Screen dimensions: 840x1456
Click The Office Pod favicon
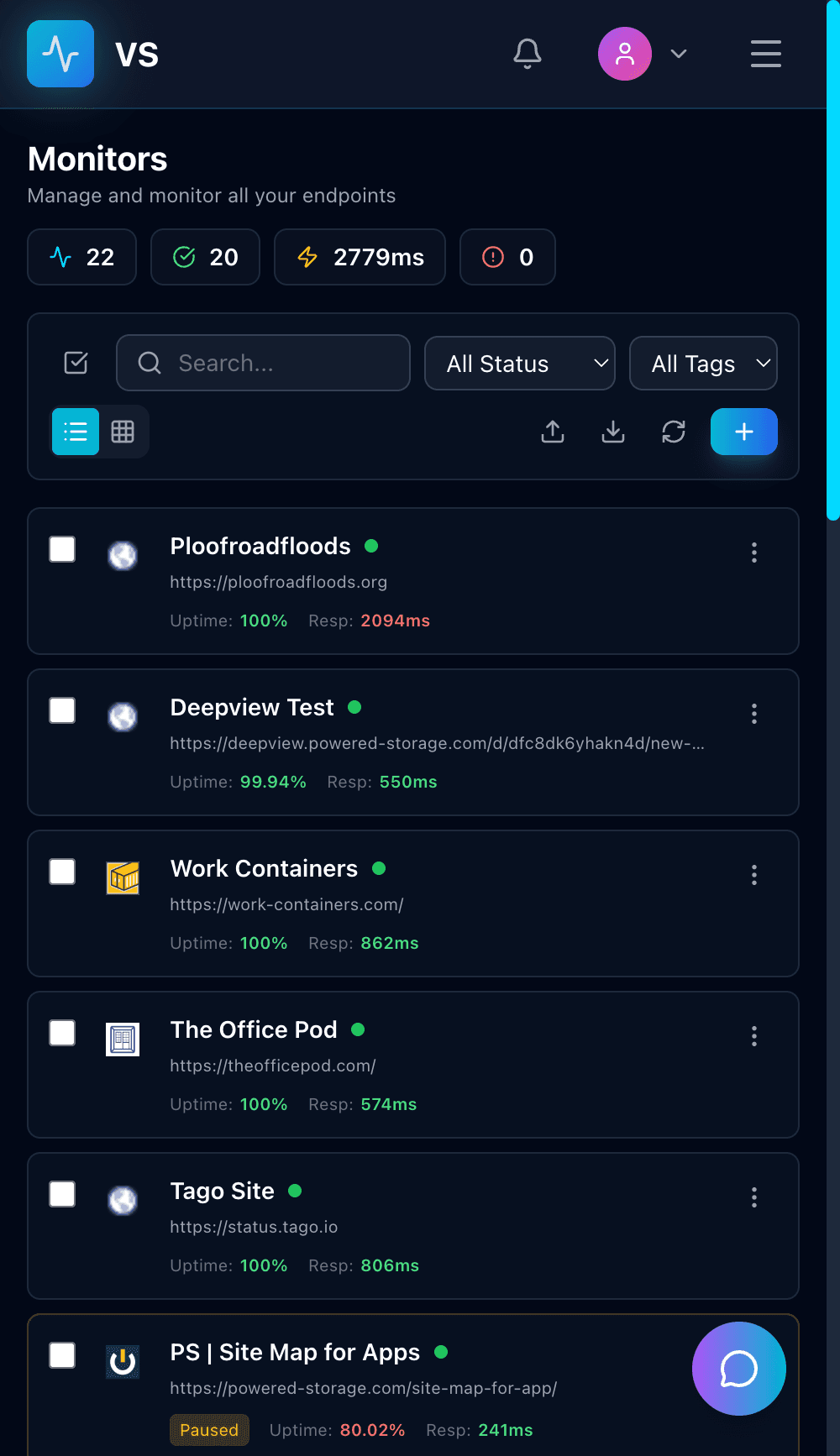tap(123, 1040)
